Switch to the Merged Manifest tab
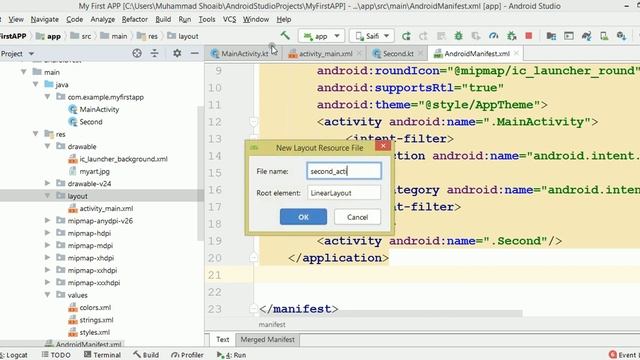 (x=267, y=339)
